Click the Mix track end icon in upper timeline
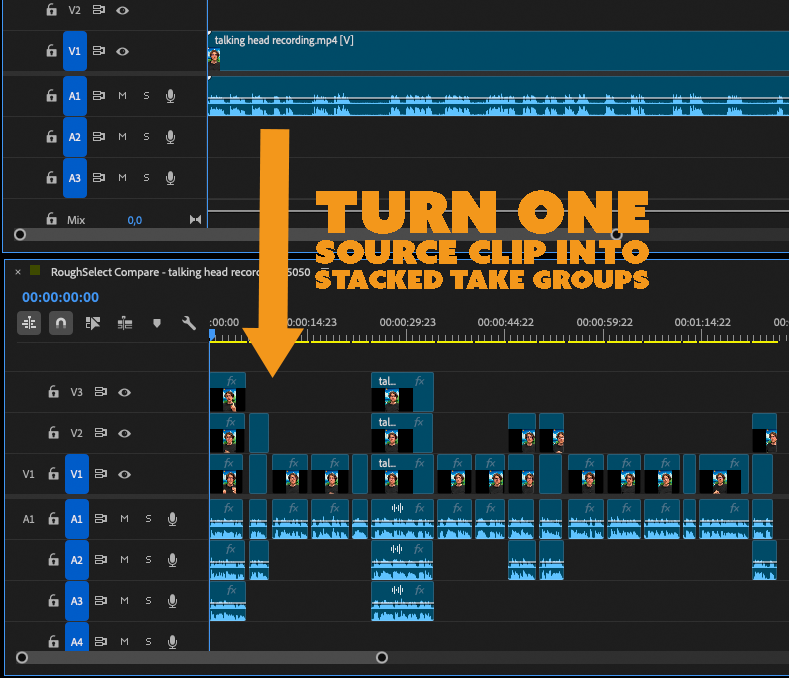789x678 pixels. pos(195,219)
